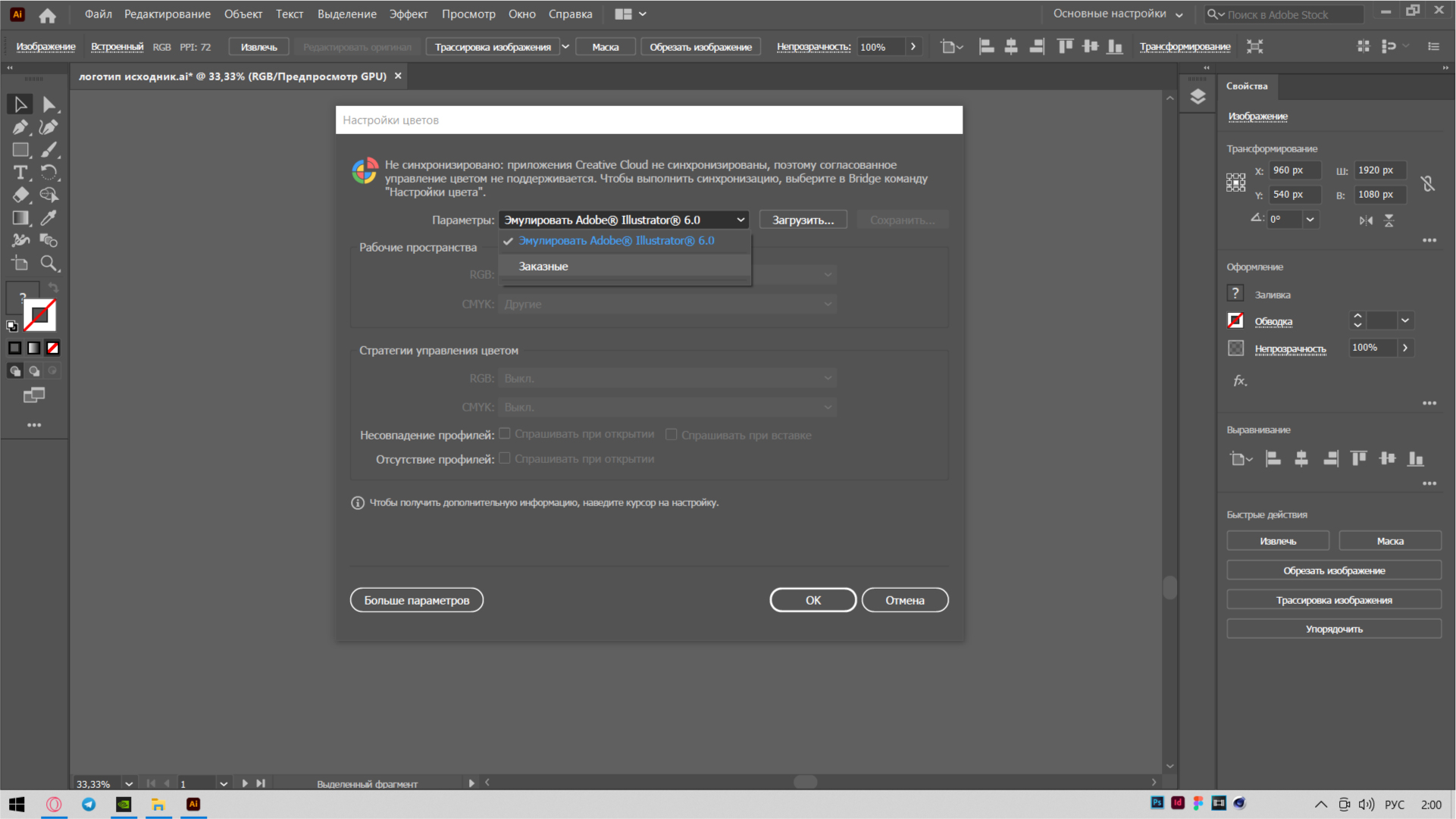
Task: Open the CMYK working space dropdown
Action: [668, 304]
